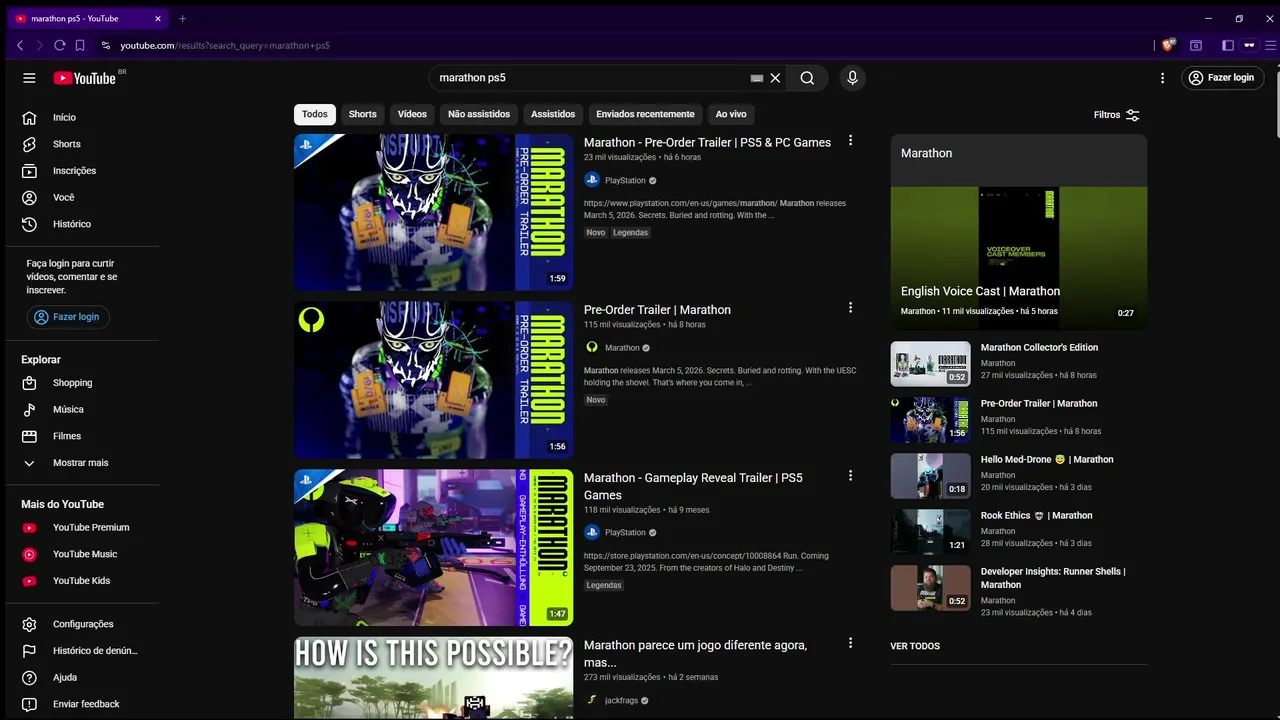Open Configurações in the sidebar
Image resolution: width=1280 pixels, height=720 pixels.
82,624
